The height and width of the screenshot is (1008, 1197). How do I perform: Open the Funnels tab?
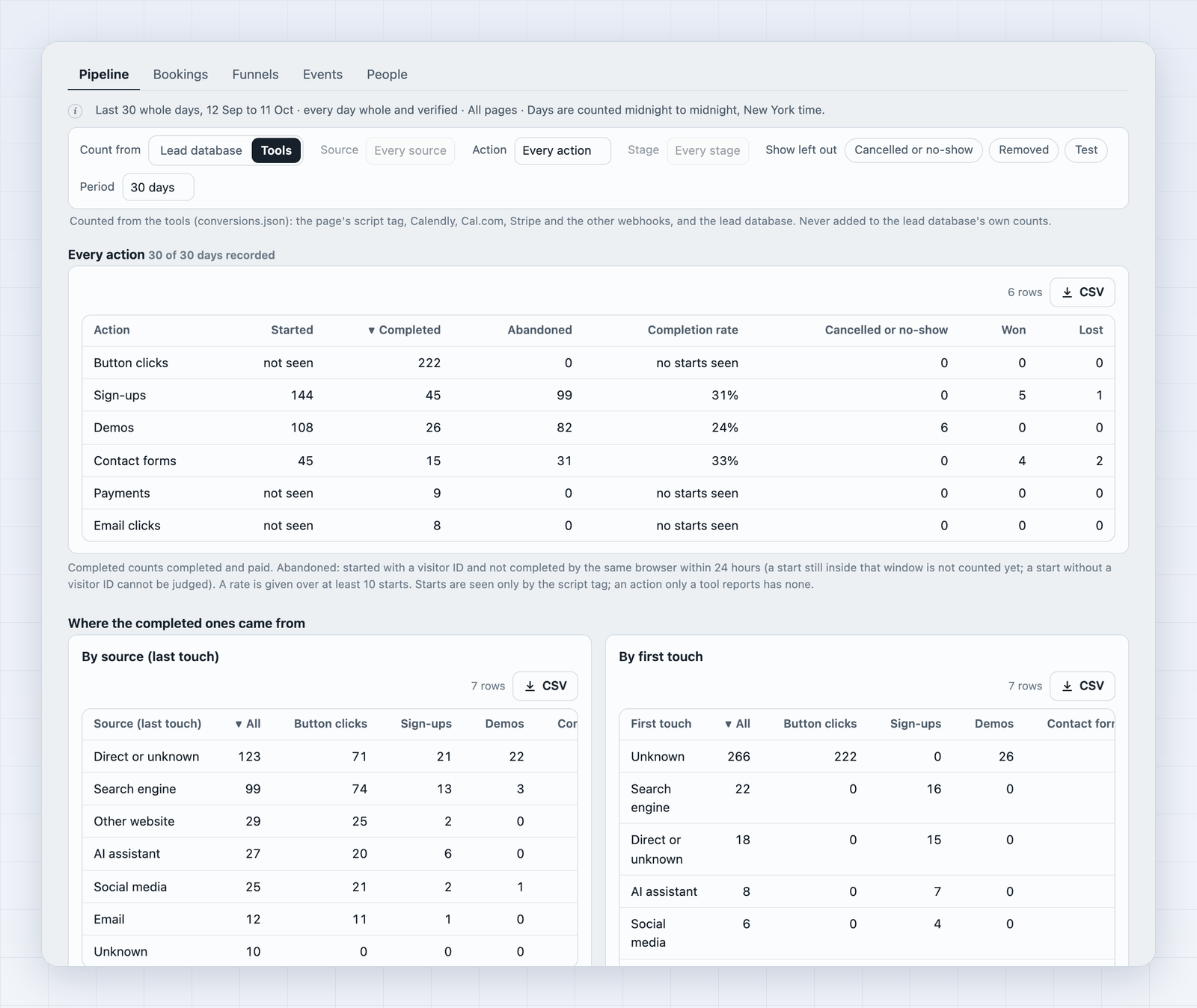coord(255,74)
